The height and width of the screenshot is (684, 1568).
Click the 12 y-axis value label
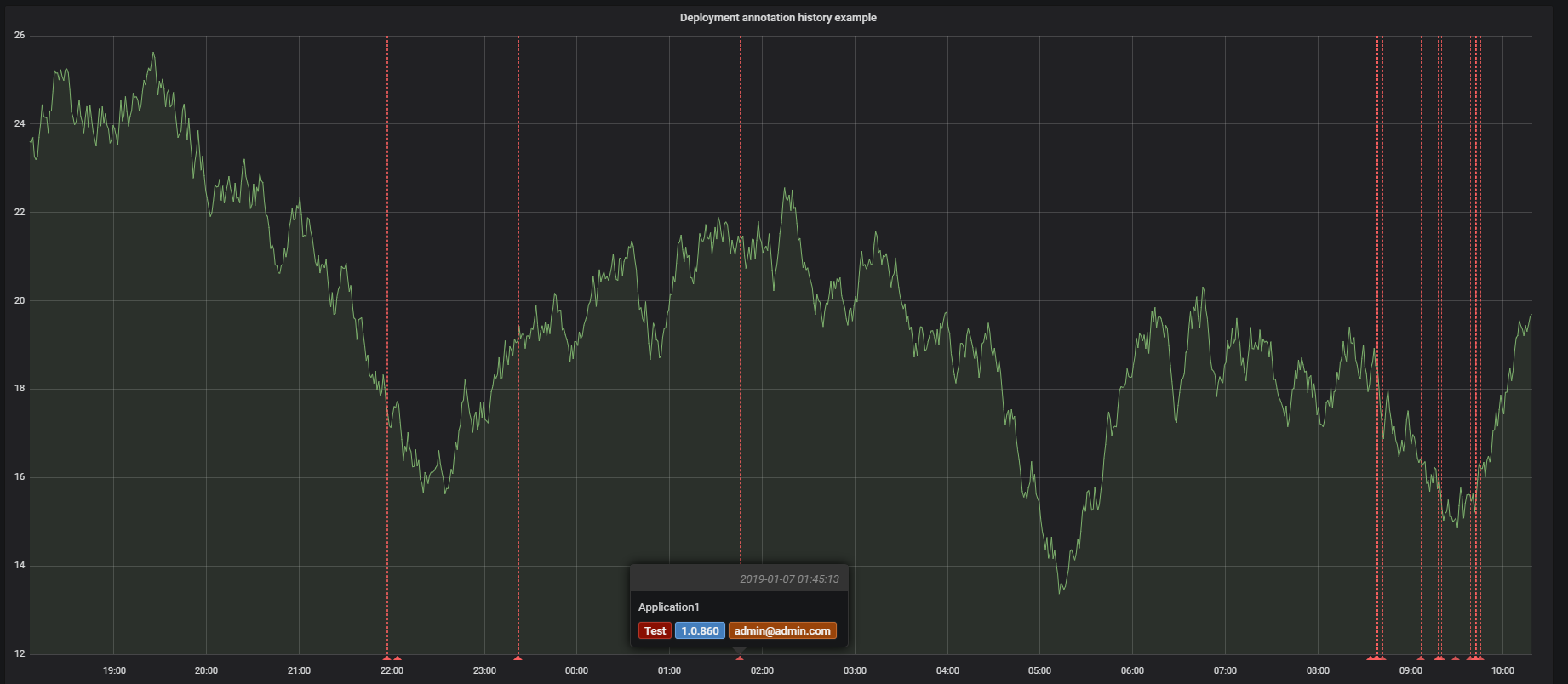pos(20,653)
